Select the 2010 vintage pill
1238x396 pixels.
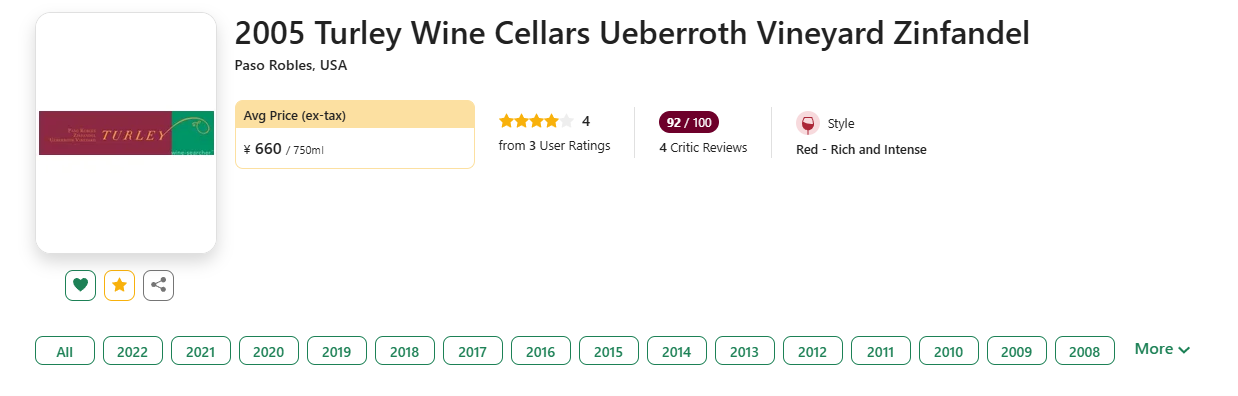point(949,351)
